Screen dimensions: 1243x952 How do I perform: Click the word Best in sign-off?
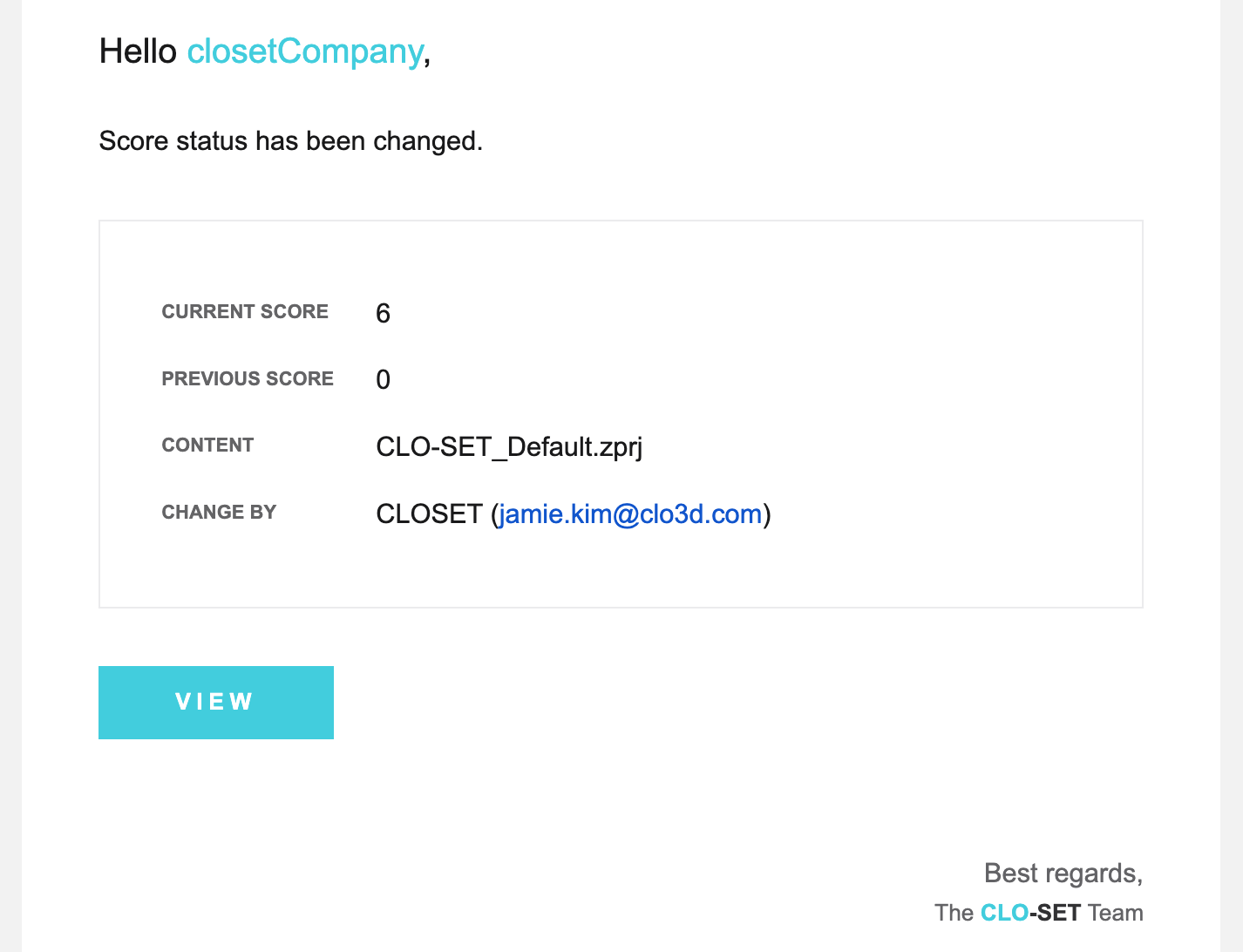coord(1011,873)
